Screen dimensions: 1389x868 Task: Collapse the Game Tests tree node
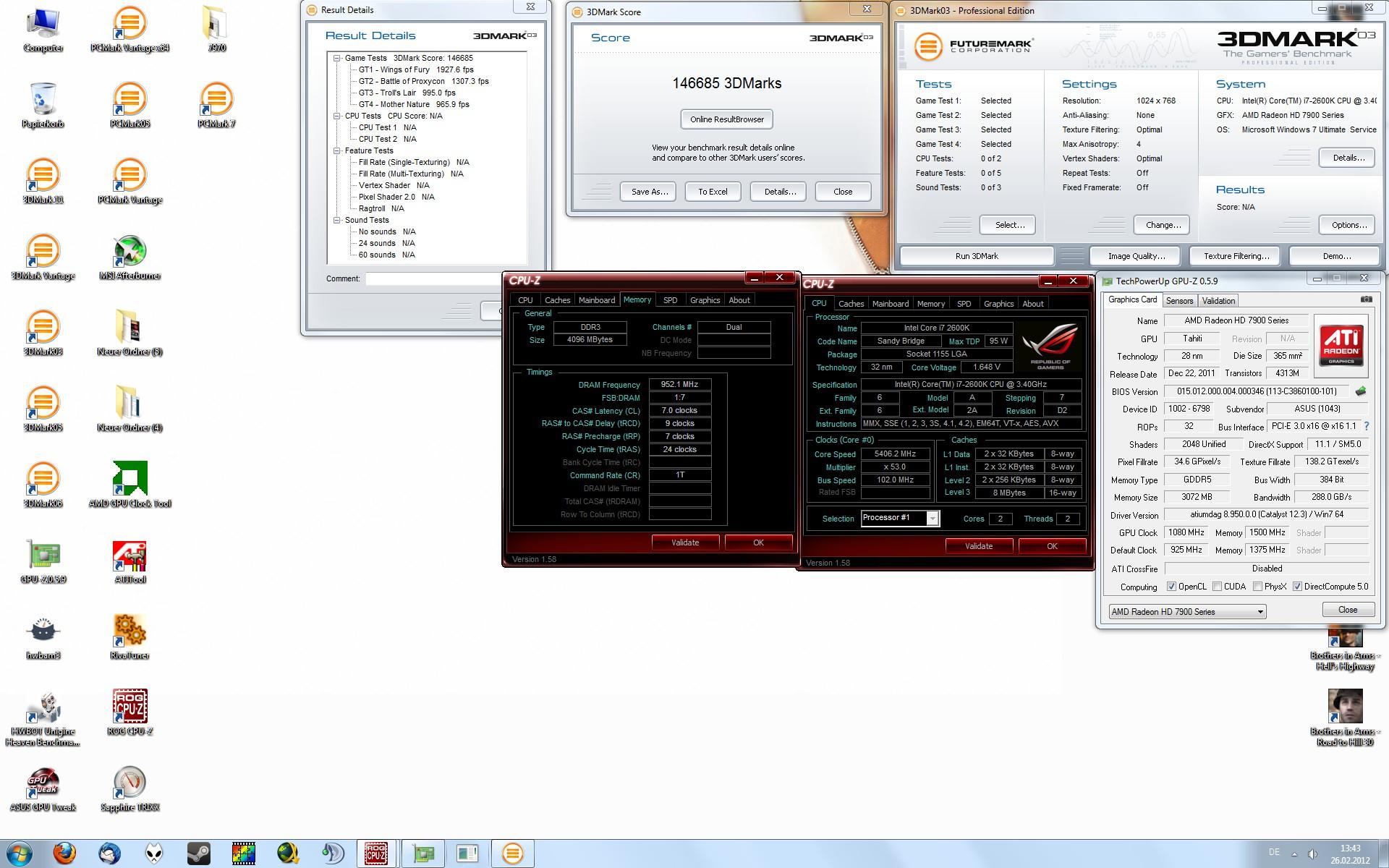[337, 58]
